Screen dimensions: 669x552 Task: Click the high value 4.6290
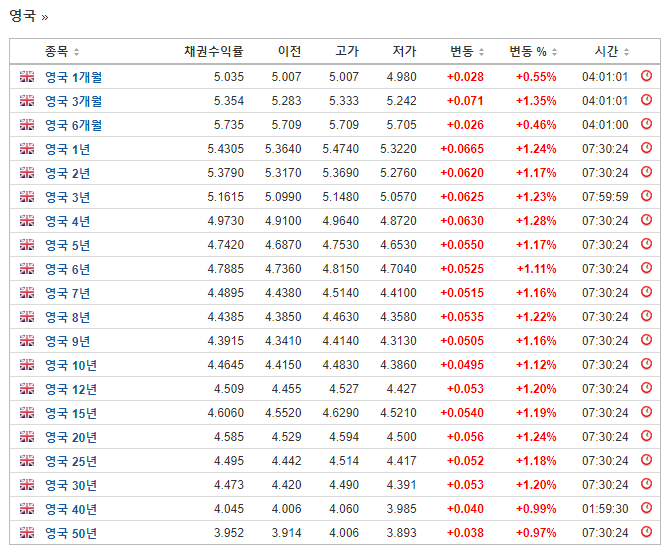point(340,413)
